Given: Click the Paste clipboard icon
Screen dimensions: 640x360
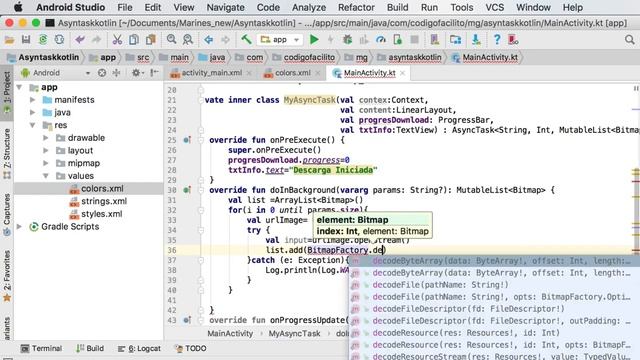Looking at the screenshot, I should coord(151,40).
